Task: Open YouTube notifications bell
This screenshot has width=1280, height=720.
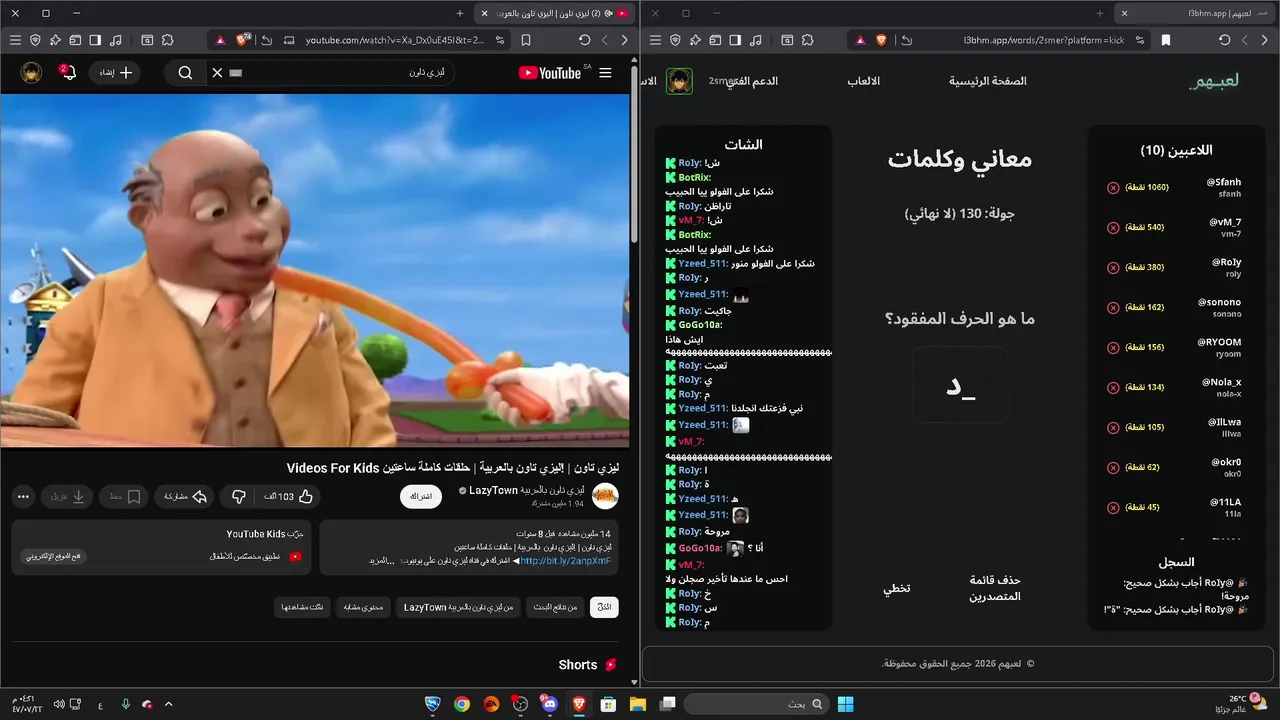Action: [x=67, y=73]
